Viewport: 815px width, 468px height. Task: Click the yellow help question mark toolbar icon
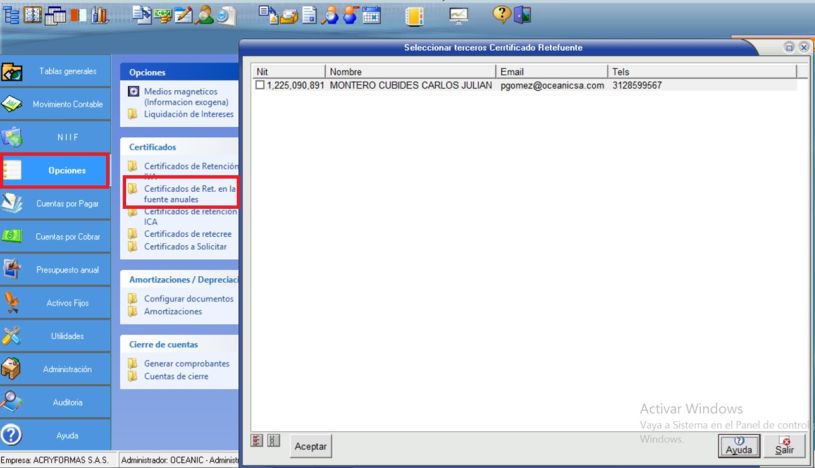pyautogui.click(x=502, y=14)
